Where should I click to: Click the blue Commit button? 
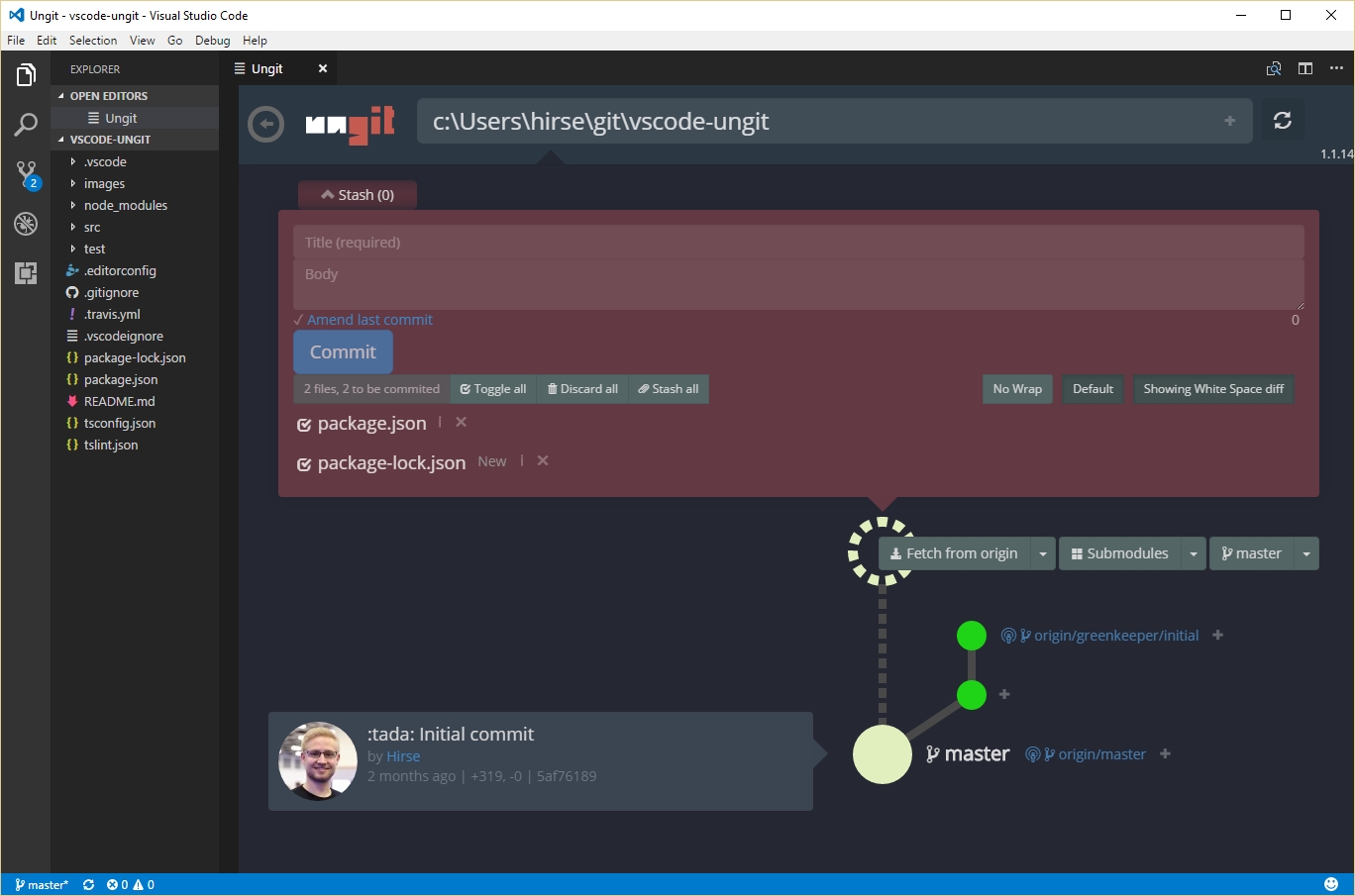click(343, 352)
